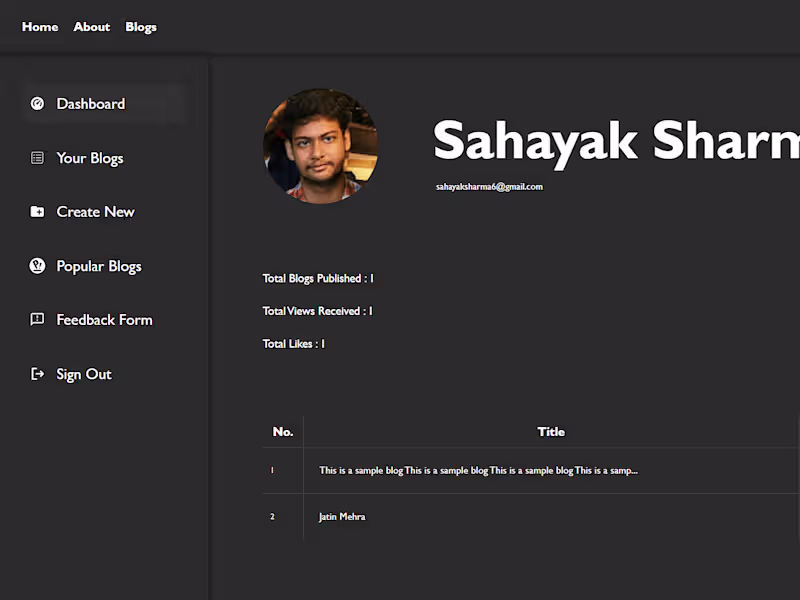Click the Your Blogs list icon
Screen dimensions: 800x600
tap(37, 158)
